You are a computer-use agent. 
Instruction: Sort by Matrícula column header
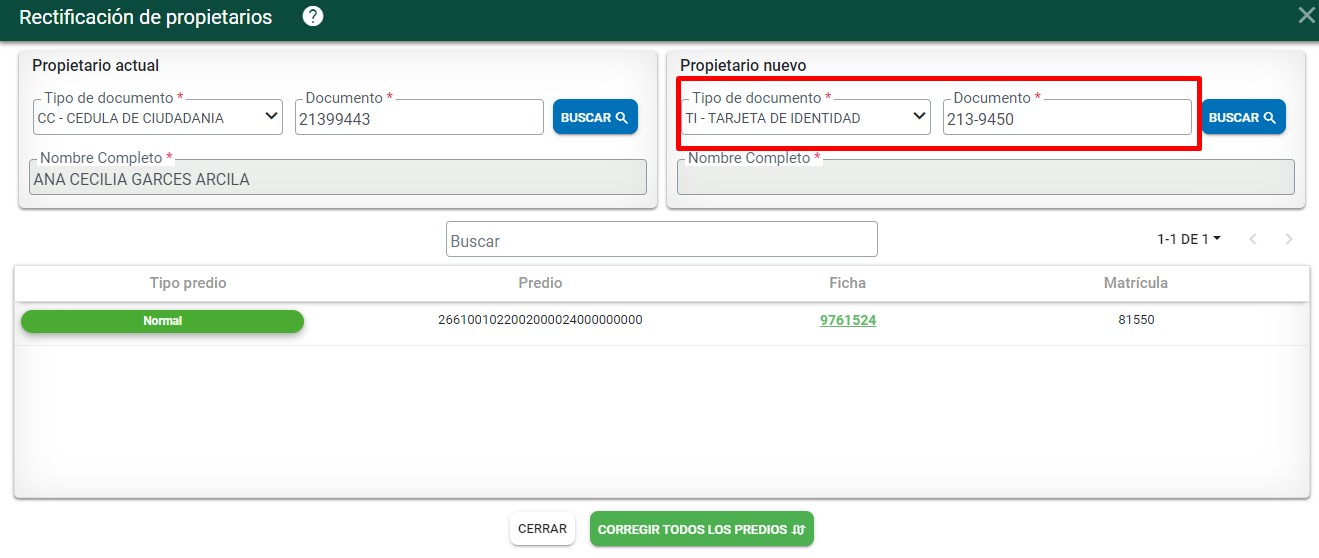1135,283
